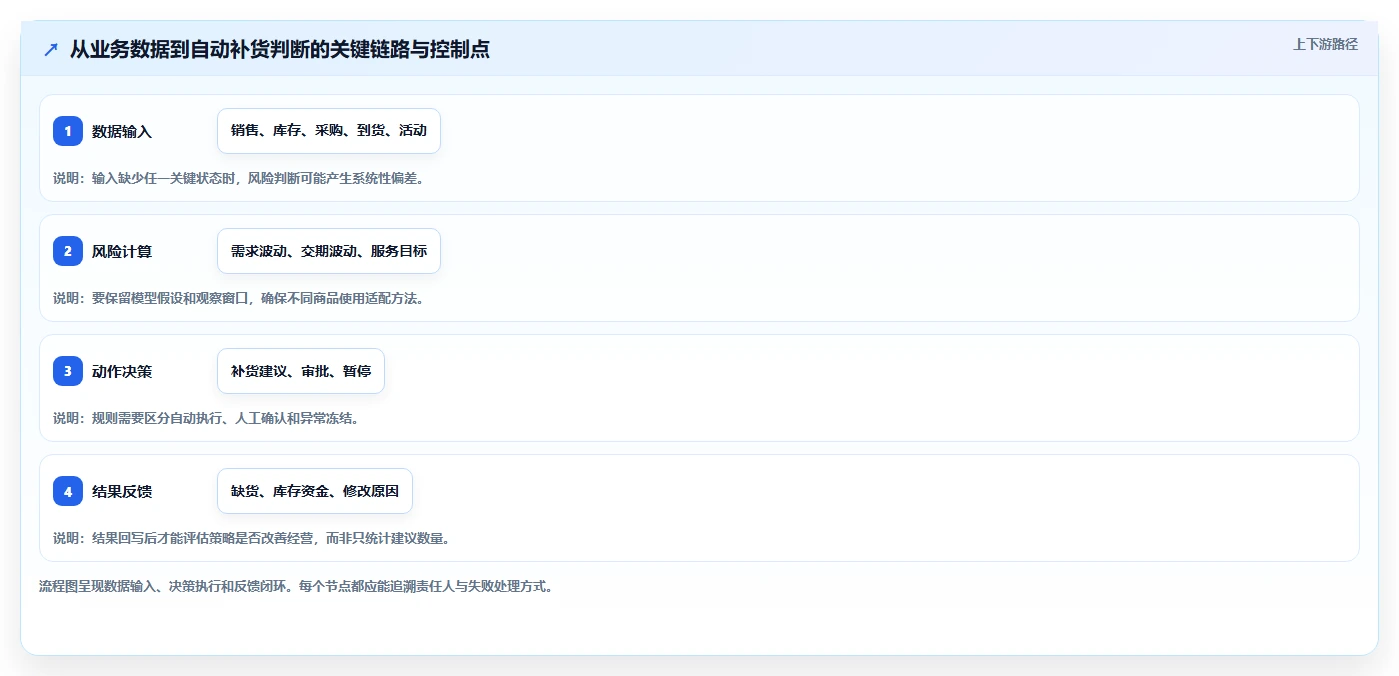Select the 补货建议、审批、暂停 chip

pyautogui.click(x=301, y=371)
